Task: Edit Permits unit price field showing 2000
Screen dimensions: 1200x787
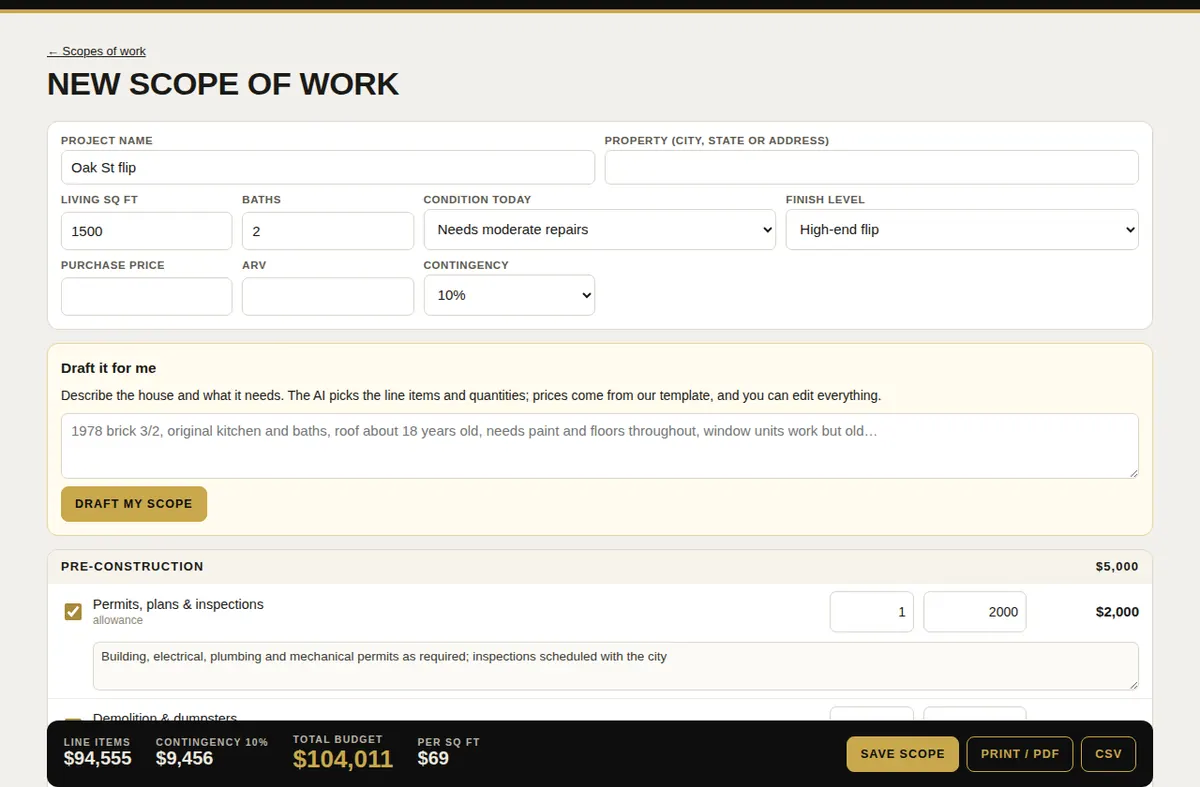Action: [974, 612]
